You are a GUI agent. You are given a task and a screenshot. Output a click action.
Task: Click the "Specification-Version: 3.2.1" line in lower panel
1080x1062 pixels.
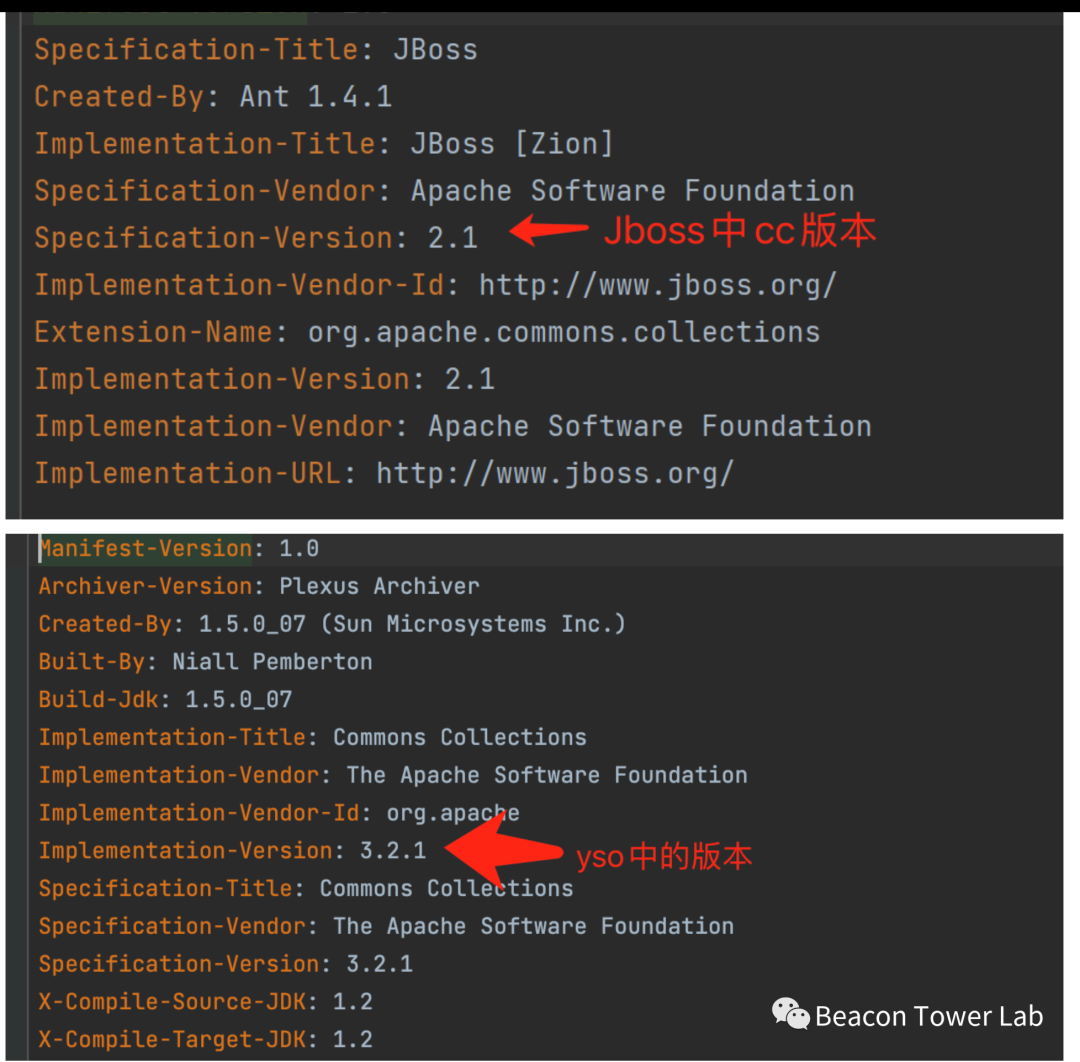pos(225,964)
